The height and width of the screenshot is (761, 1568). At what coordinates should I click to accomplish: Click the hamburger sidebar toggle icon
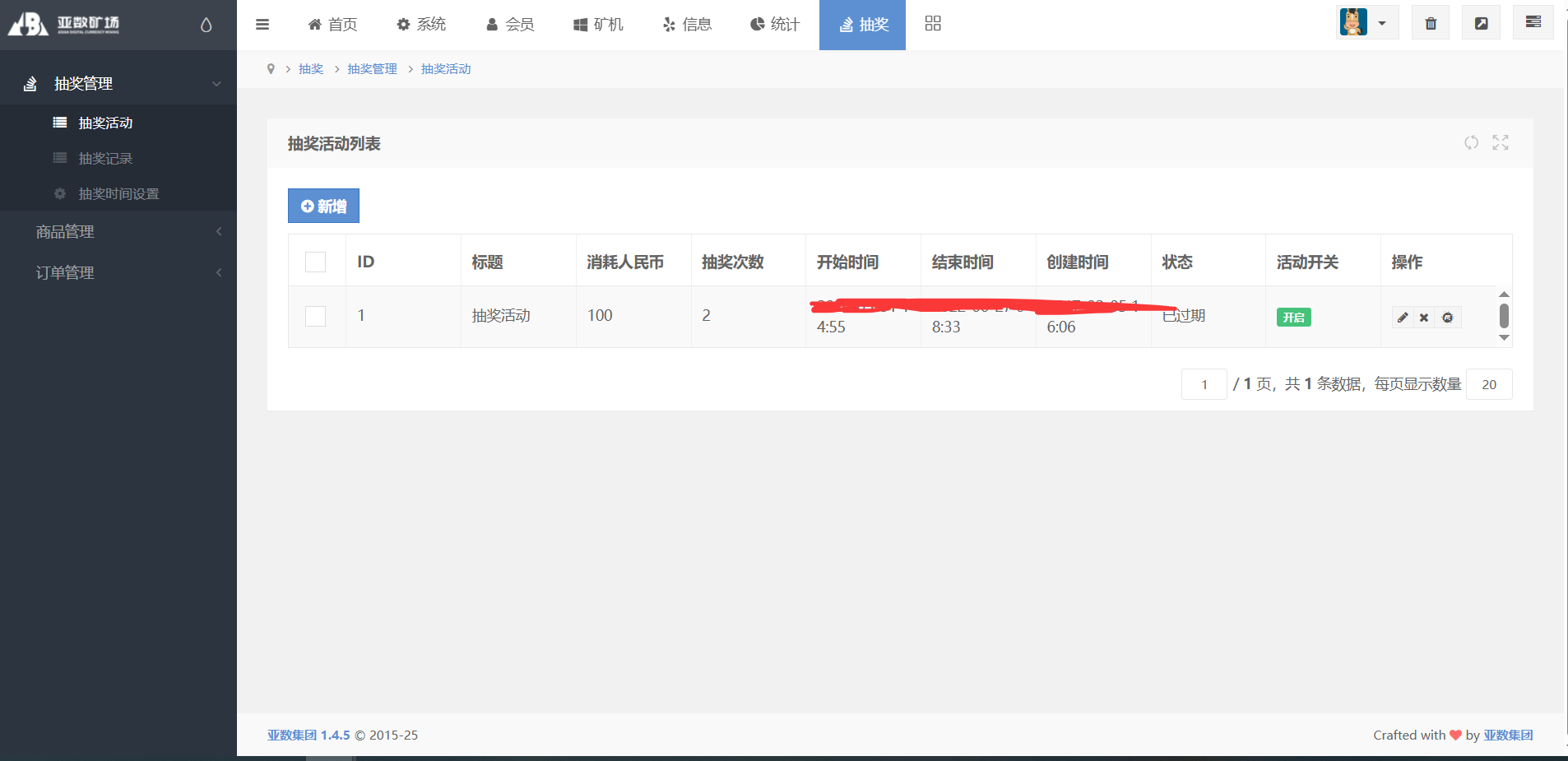(x=262, y=25)
